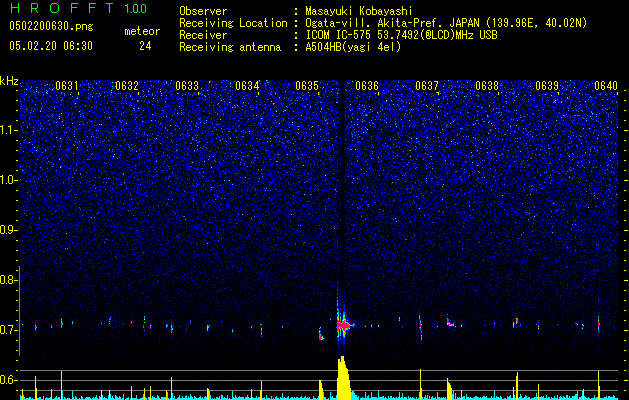Click the HROFFT 1.0.0 title text
This screenshot has width=629, height=400.
click(78, 8)
